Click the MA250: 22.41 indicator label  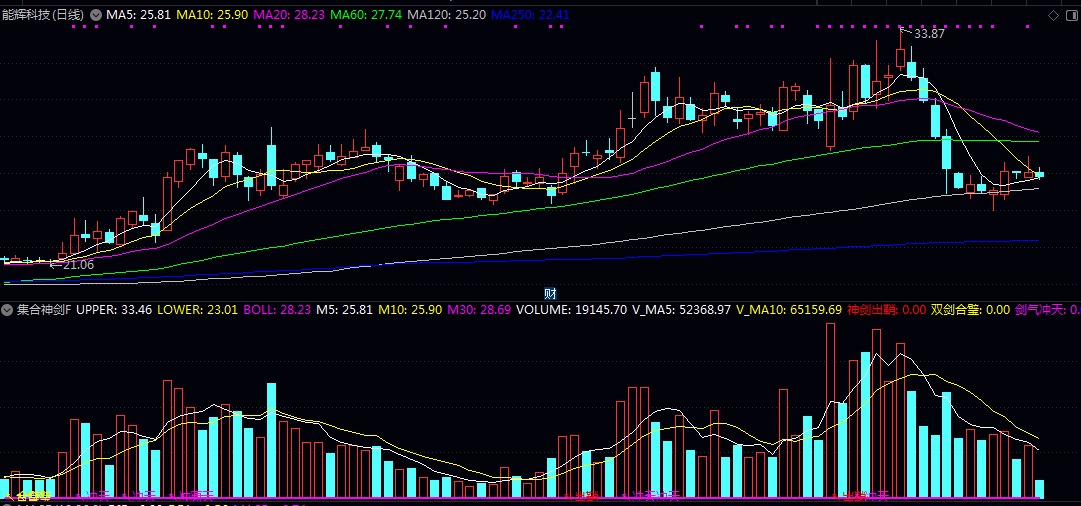(528, 14)
